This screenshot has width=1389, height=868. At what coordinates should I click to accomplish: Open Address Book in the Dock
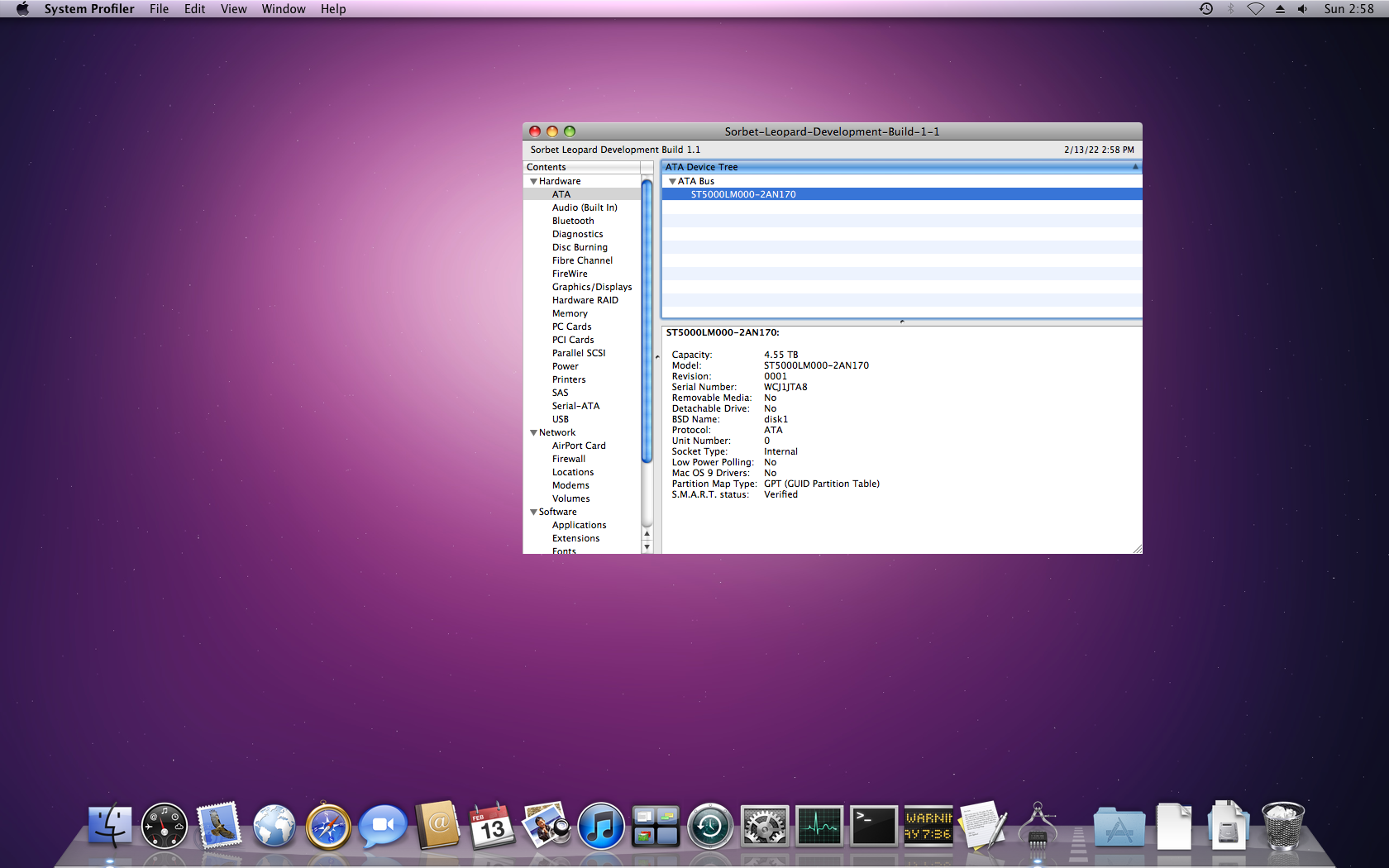tap(437, 826)
